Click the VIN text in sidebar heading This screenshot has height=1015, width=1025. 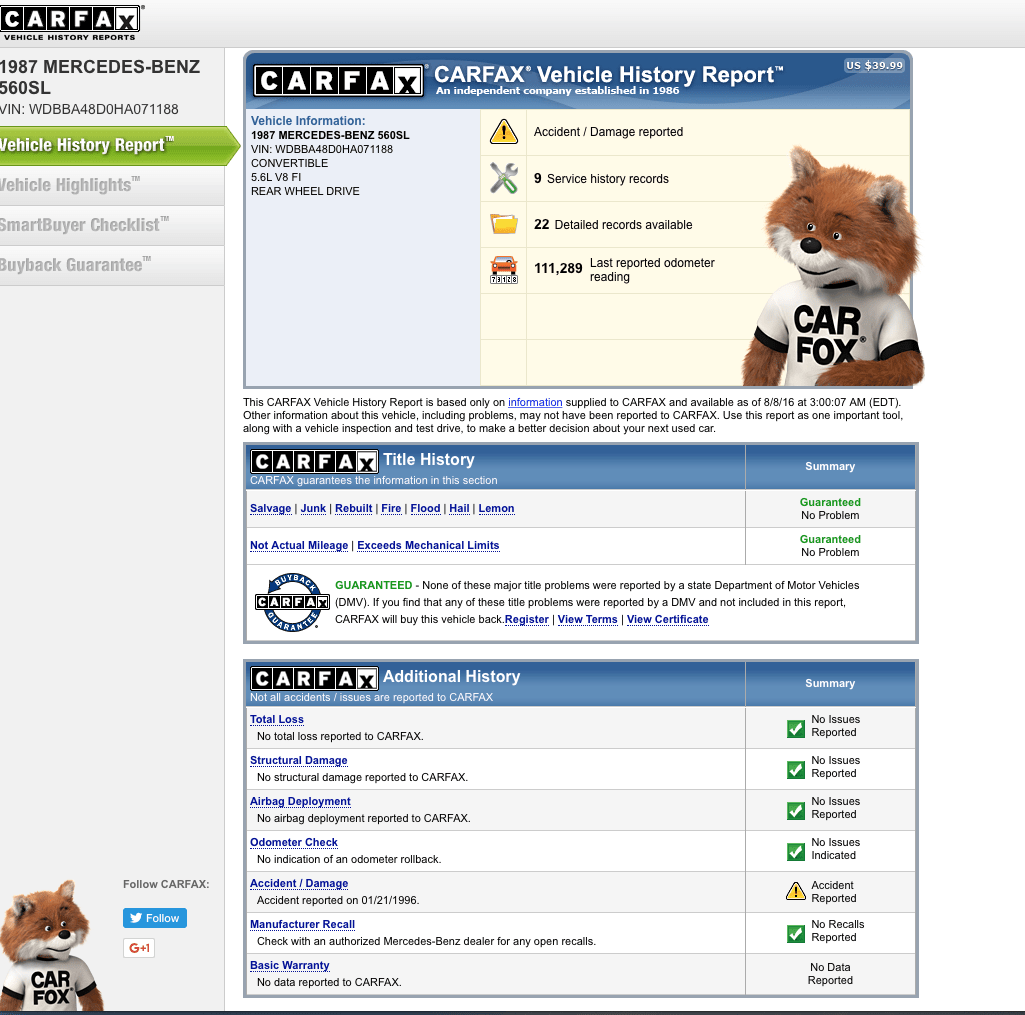tap(90, 109)
